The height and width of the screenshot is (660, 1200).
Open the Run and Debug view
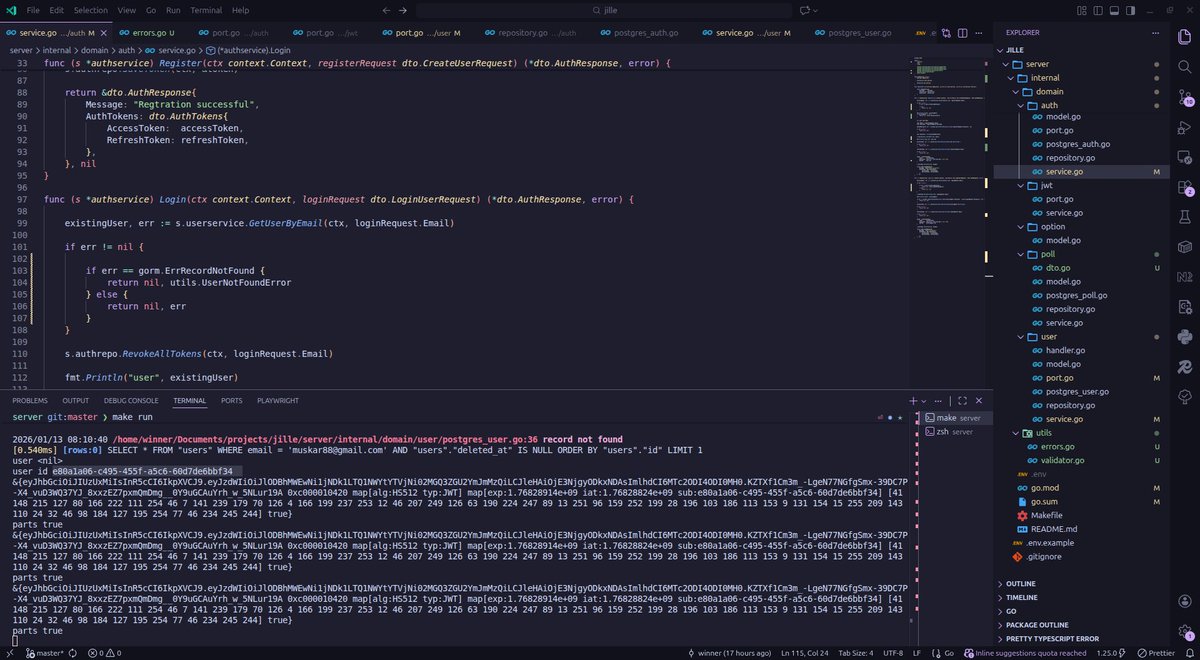(1185, 128)
